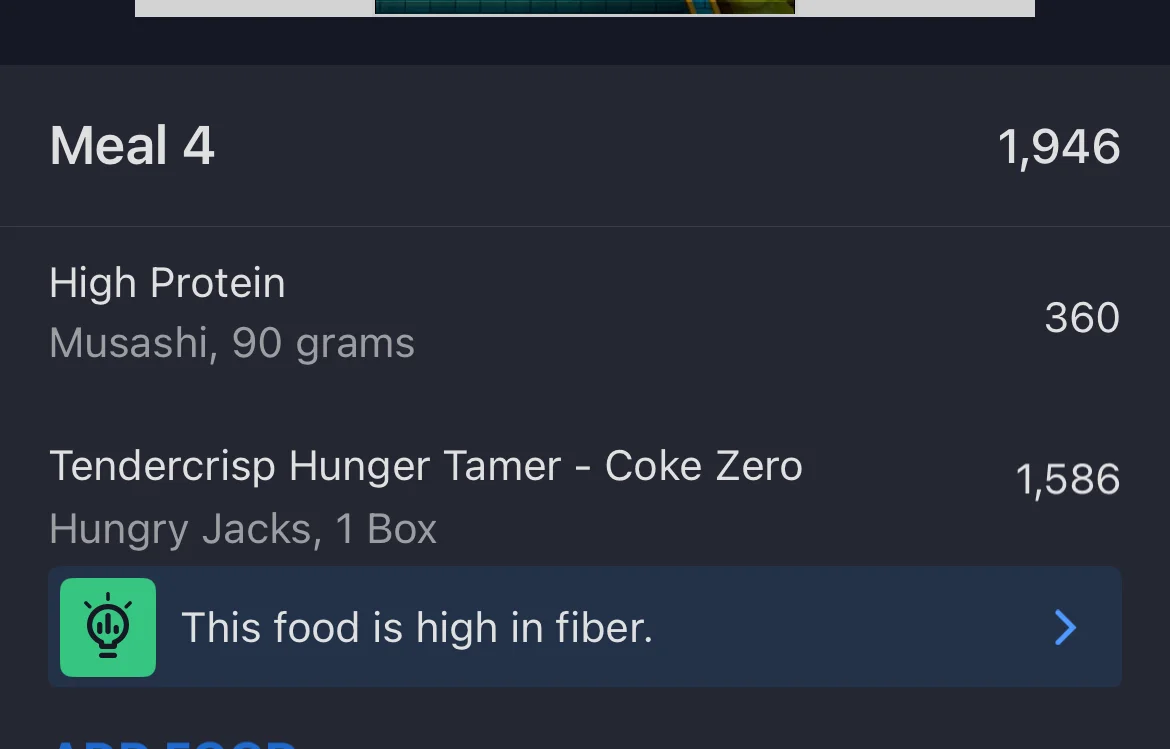Select 'This food is high in fiber' text
Screen dimensions: 1170x749
pos(416,628)
